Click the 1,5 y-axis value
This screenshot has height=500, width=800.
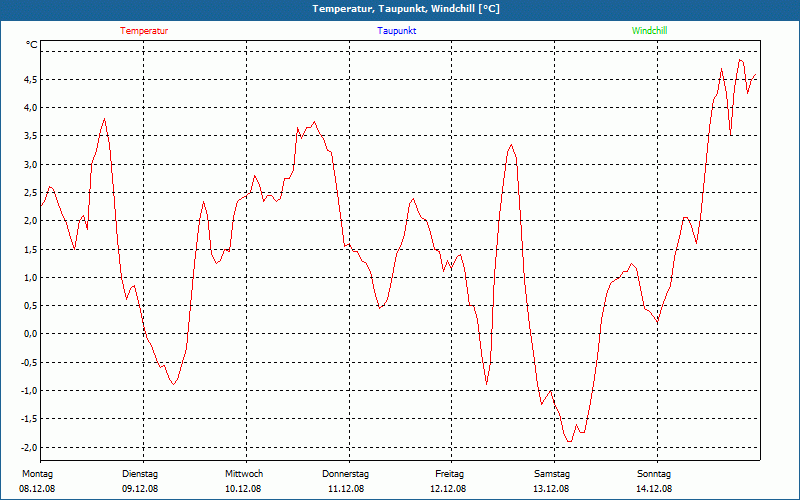click(x=31, y=249)
